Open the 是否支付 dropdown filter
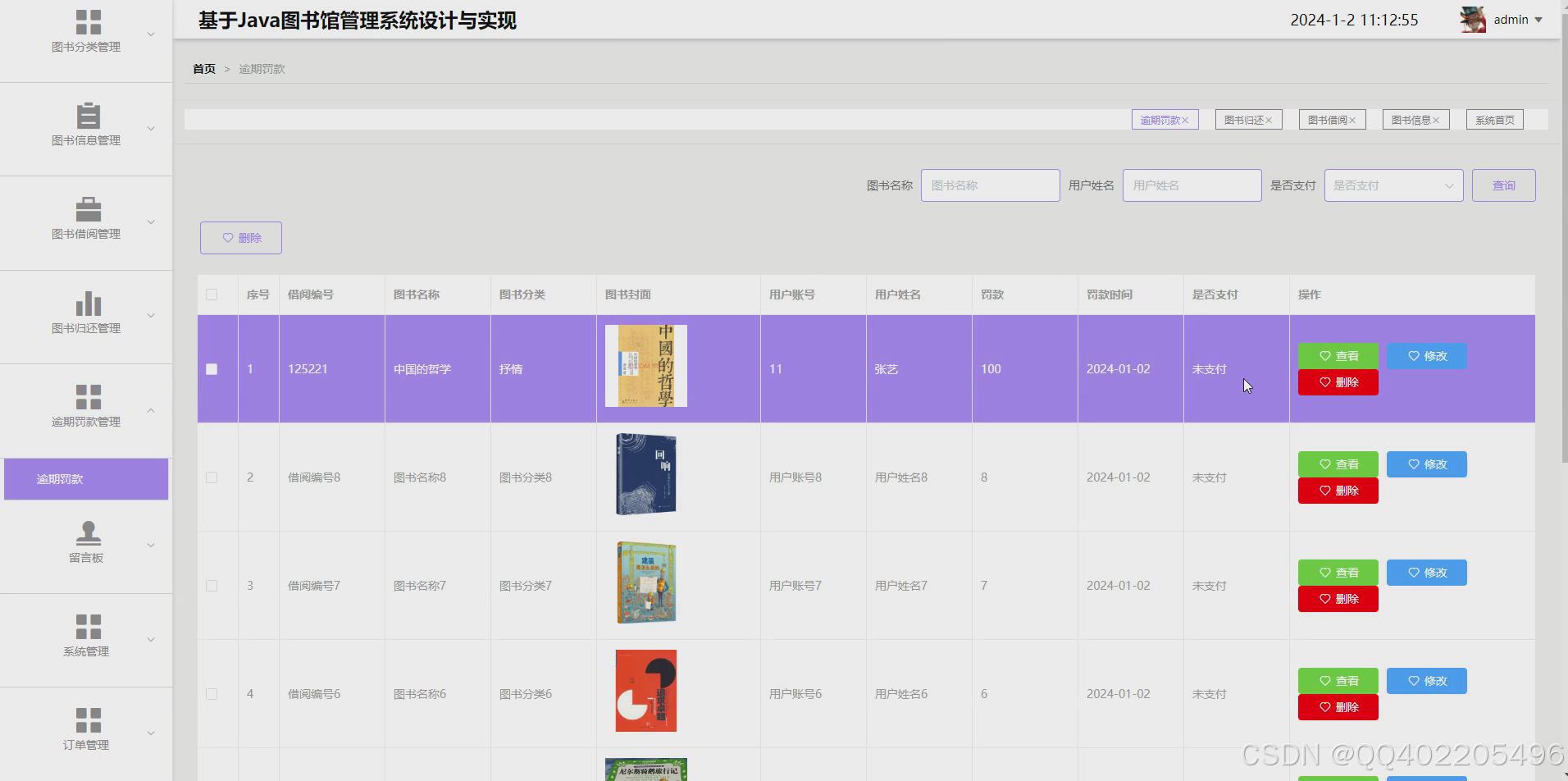This screenshot has height=781, width=1568. [1393, 185]
